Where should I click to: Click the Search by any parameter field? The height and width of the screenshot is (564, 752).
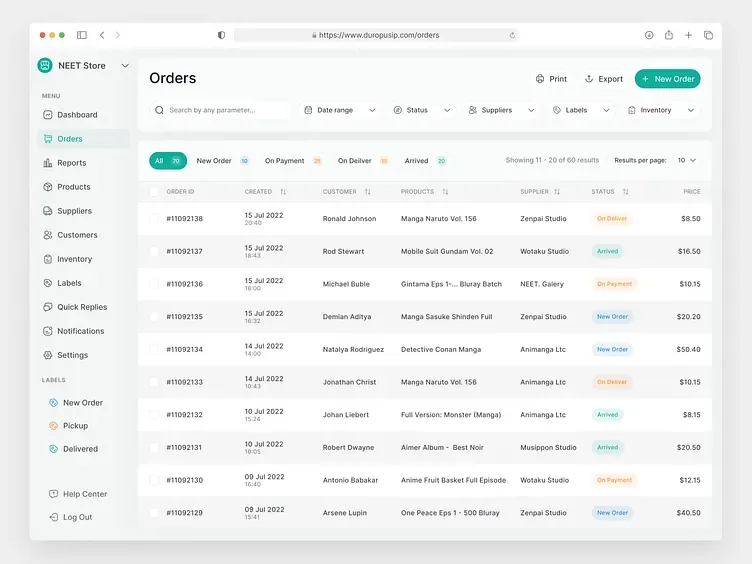tap(220, 110)
